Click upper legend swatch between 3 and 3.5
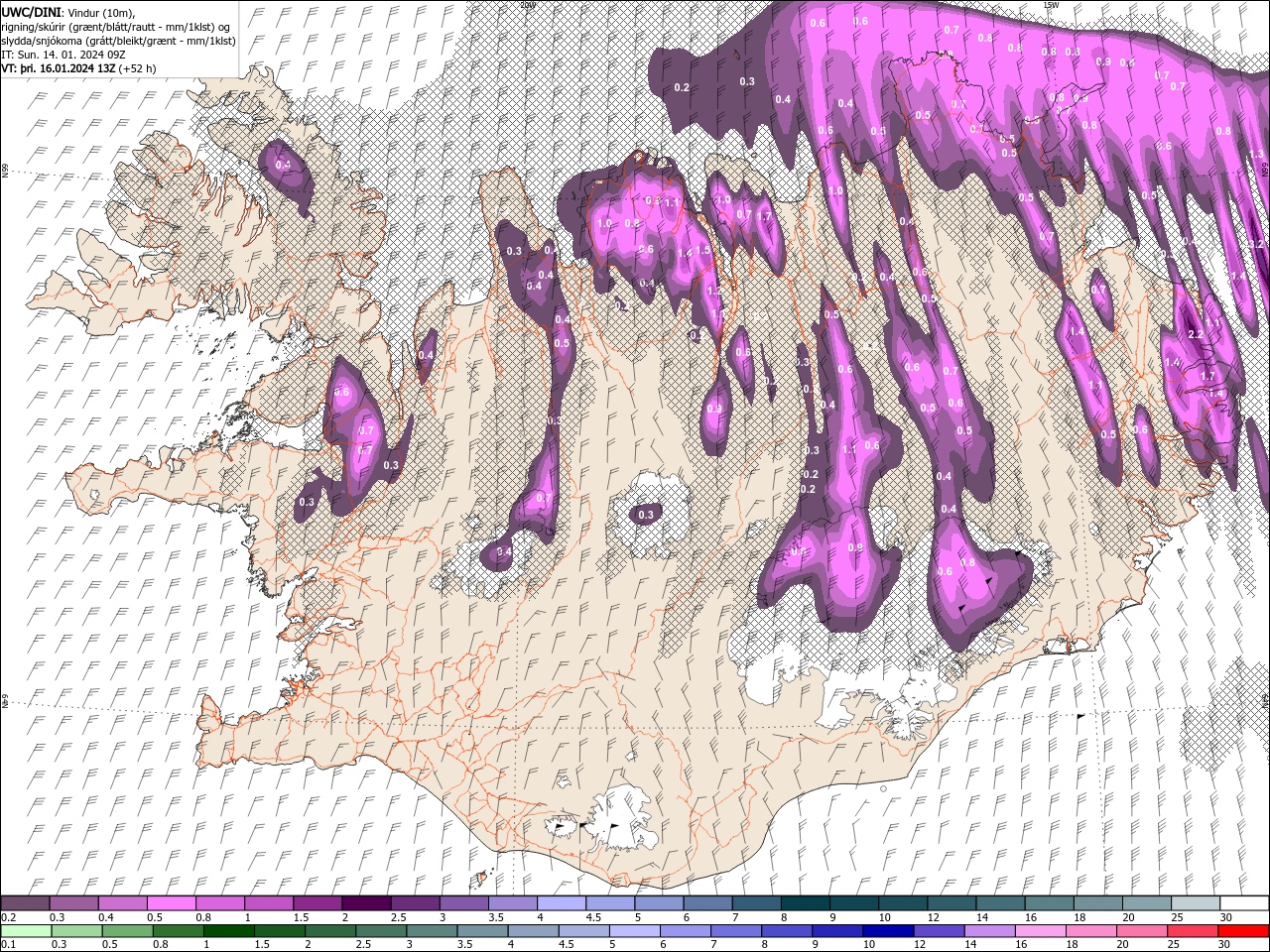The image size is (1270, 952). [x=463, y=903]
